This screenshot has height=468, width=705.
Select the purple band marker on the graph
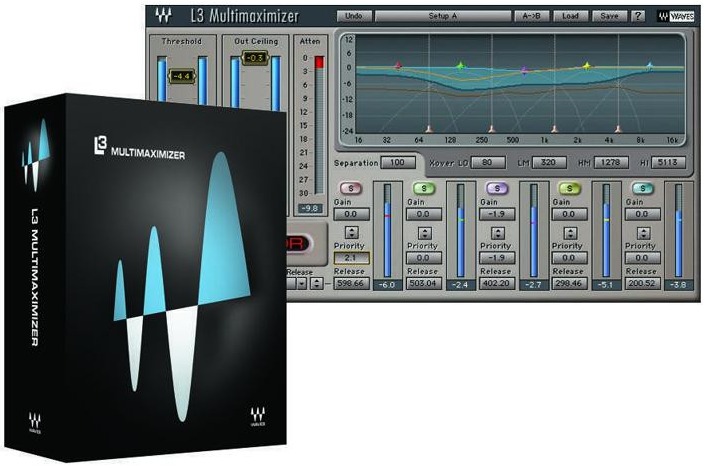pyautogui.click(x=524, y=70)
